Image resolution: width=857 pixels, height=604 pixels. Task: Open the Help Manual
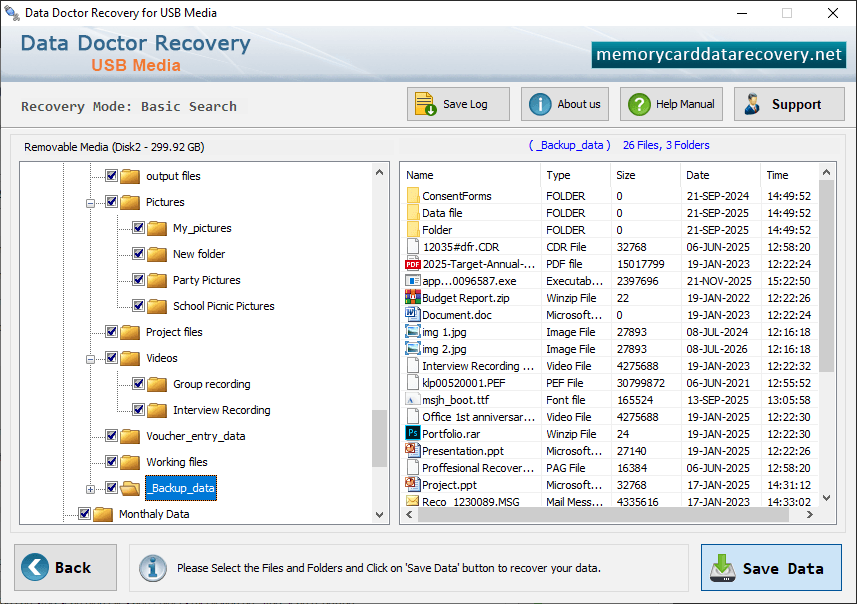[x=671, y=104]
